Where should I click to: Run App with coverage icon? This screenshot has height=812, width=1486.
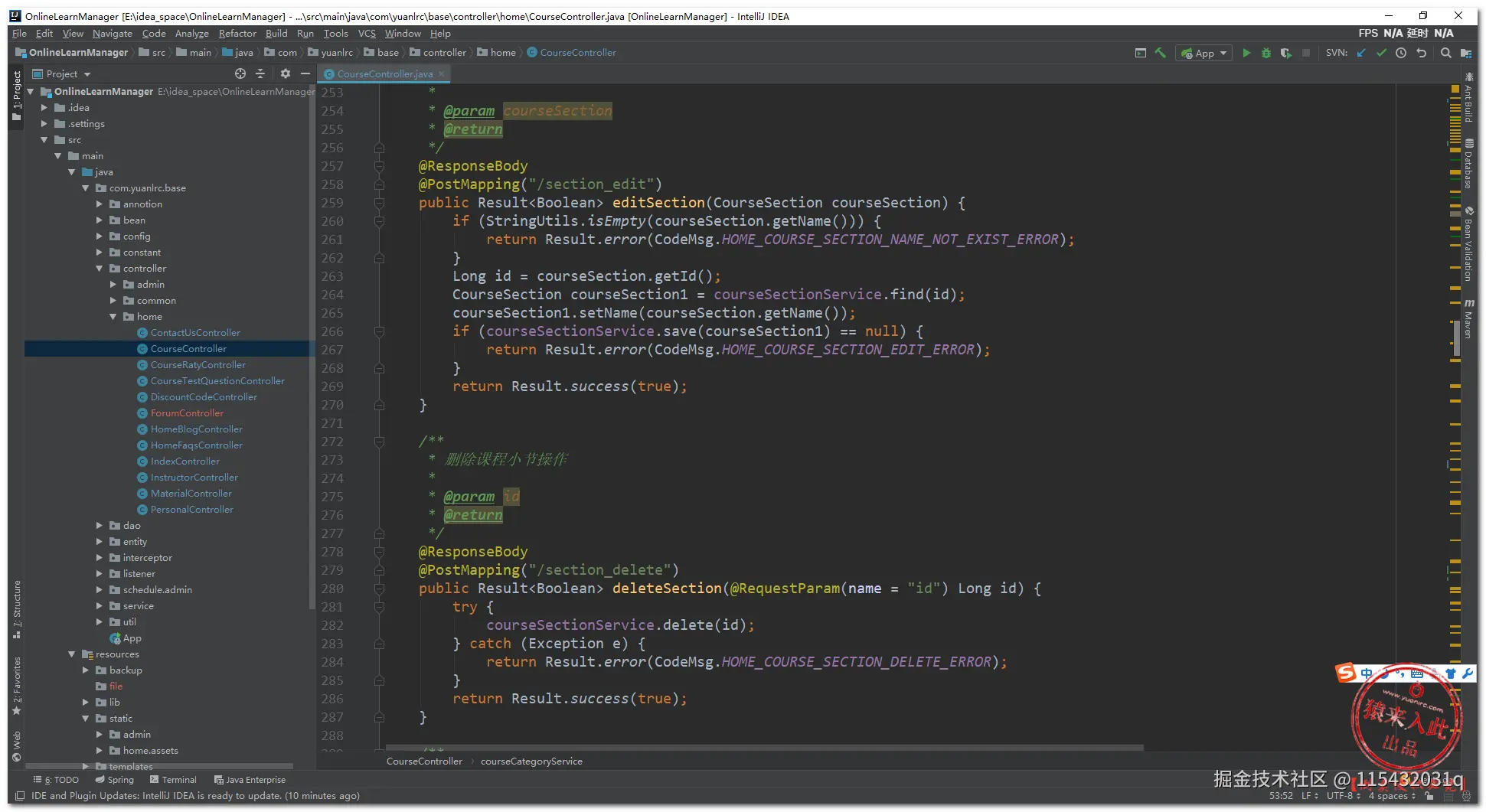click(1286, 53)
